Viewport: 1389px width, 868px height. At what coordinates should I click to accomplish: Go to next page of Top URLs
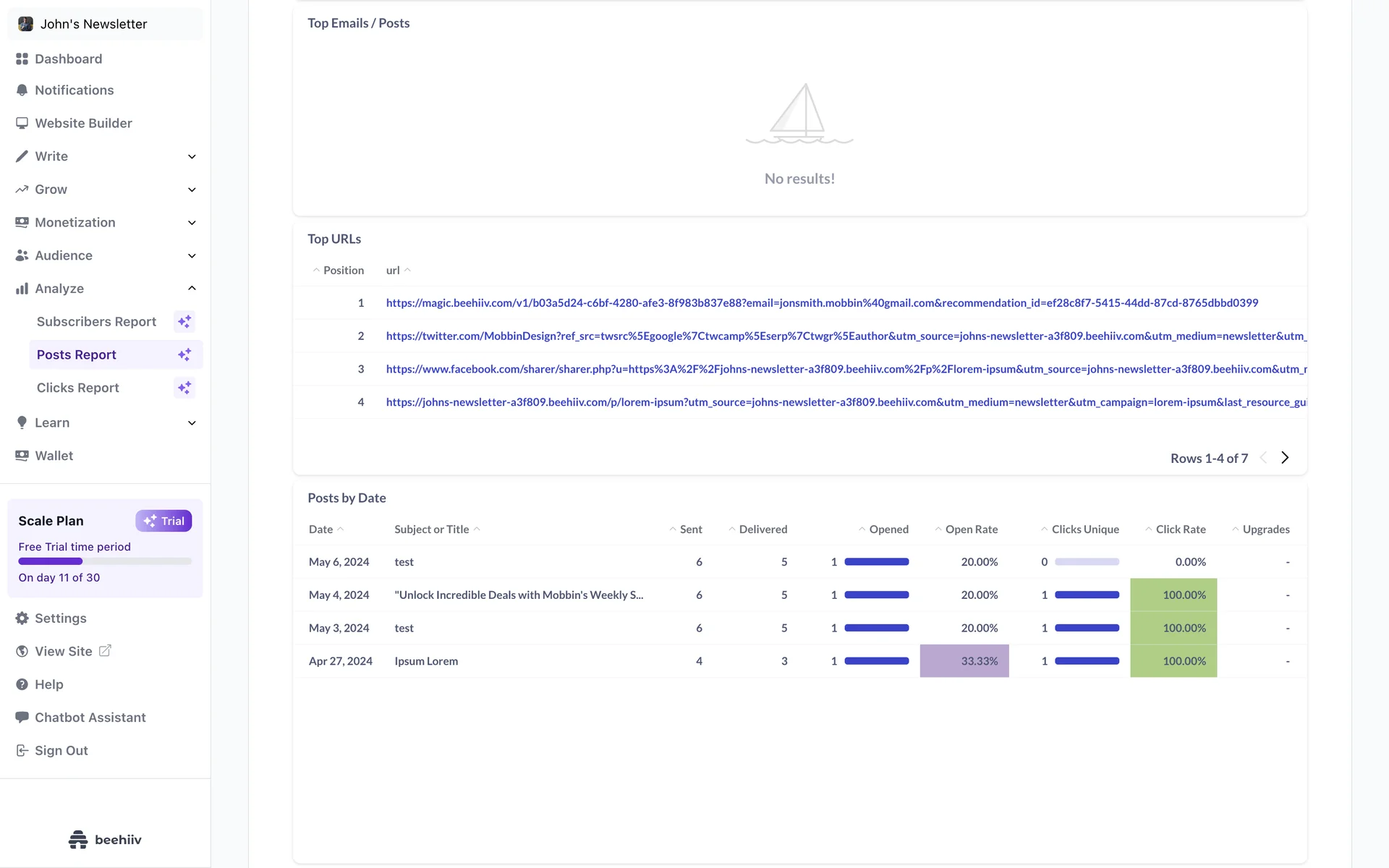pyautogui.click(x=1285, y=458)
